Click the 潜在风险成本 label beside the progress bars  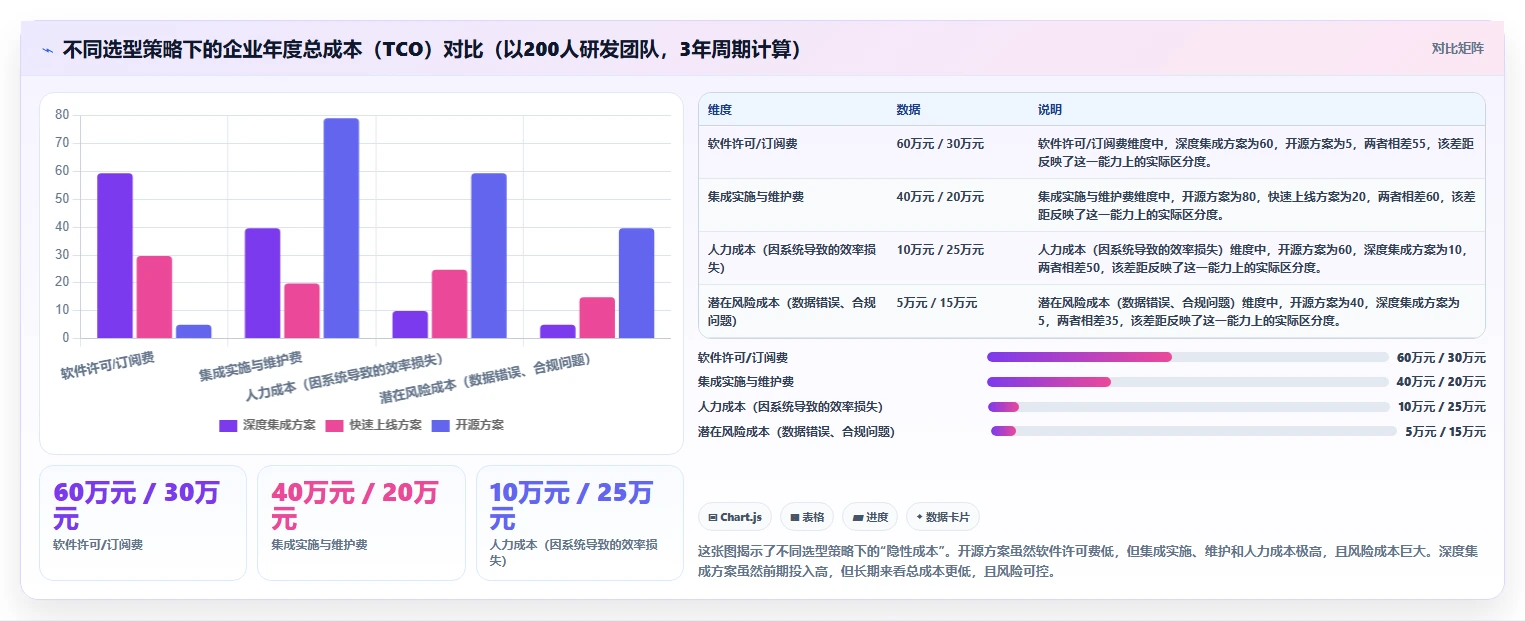pyautogui.click(x=796, y=431)
